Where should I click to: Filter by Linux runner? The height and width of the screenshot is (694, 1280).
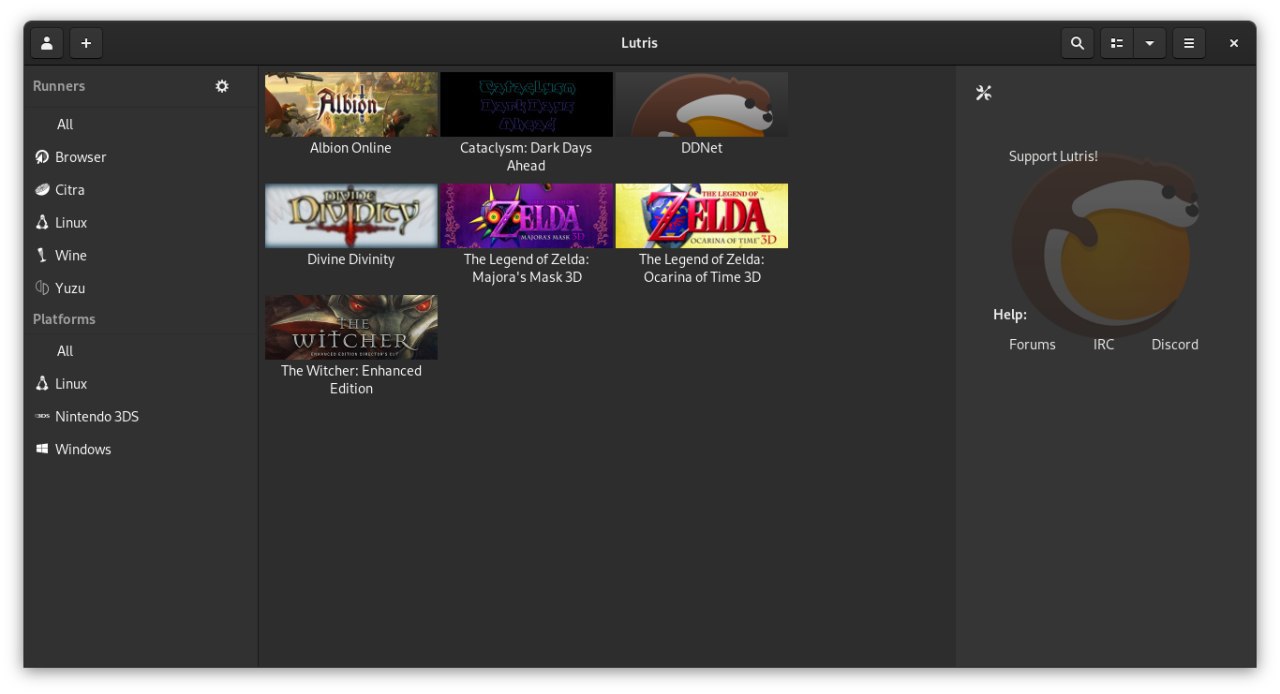click(x=141, y=222)
